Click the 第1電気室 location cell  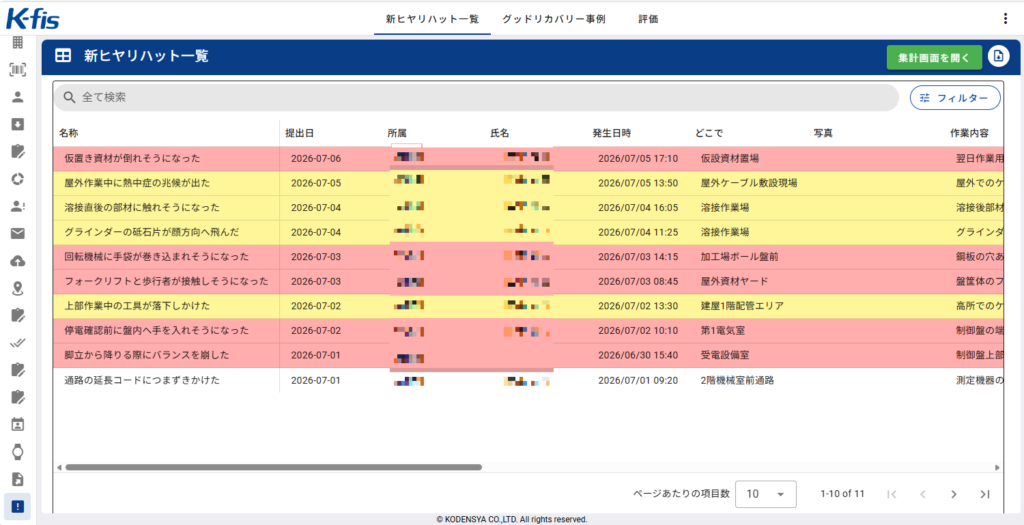723,330
